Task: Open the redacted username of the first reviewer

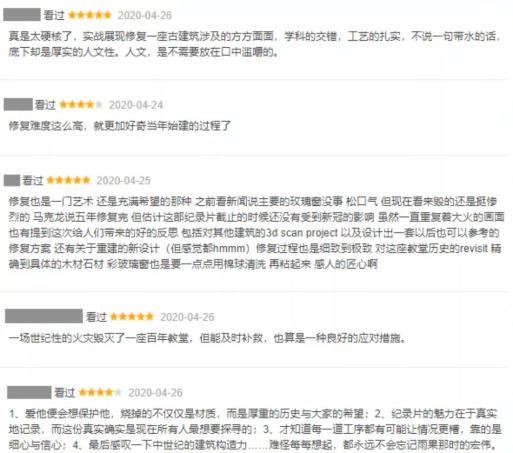Action: [x=22, y=15]
